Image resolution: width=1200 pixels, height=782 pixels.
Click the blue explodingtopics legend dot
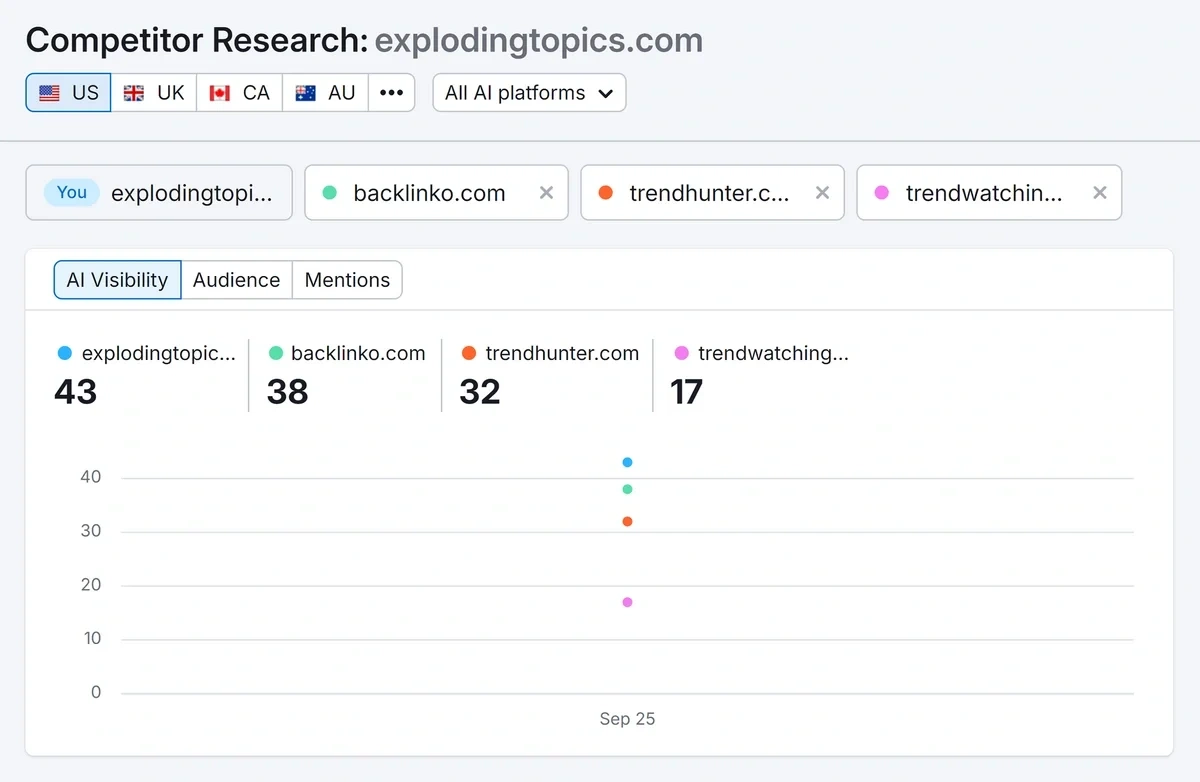tap(64, 352)
